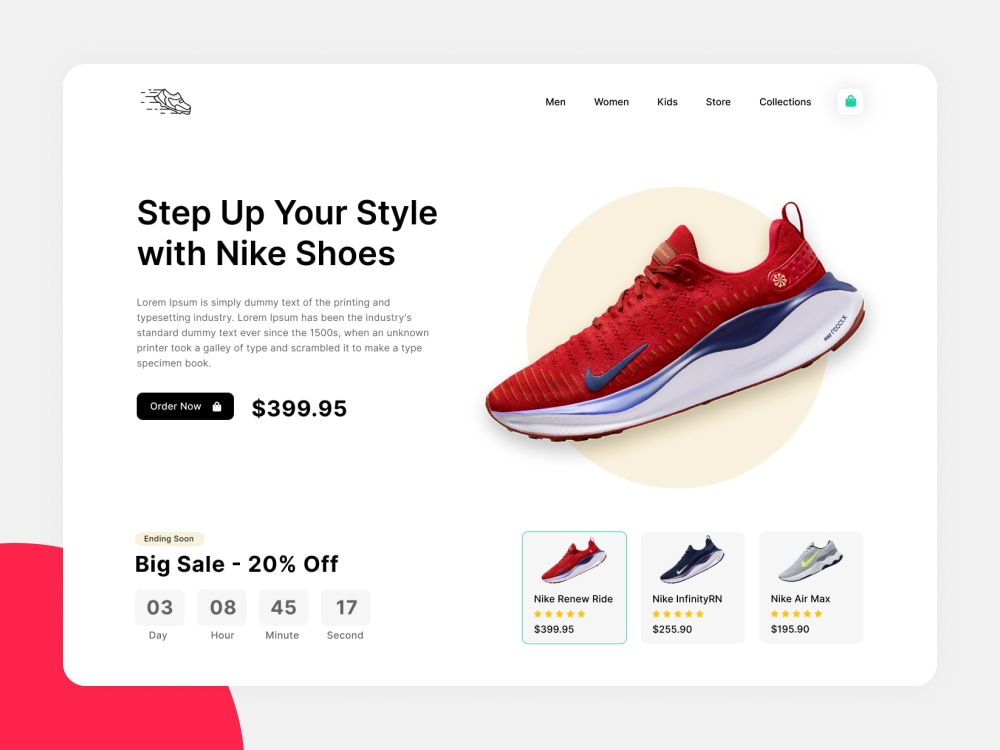Click the star rating under Nike InfinityRN
Image resolution: width=1000 pixels, height=750 pixels.
(x=678, y=614)
